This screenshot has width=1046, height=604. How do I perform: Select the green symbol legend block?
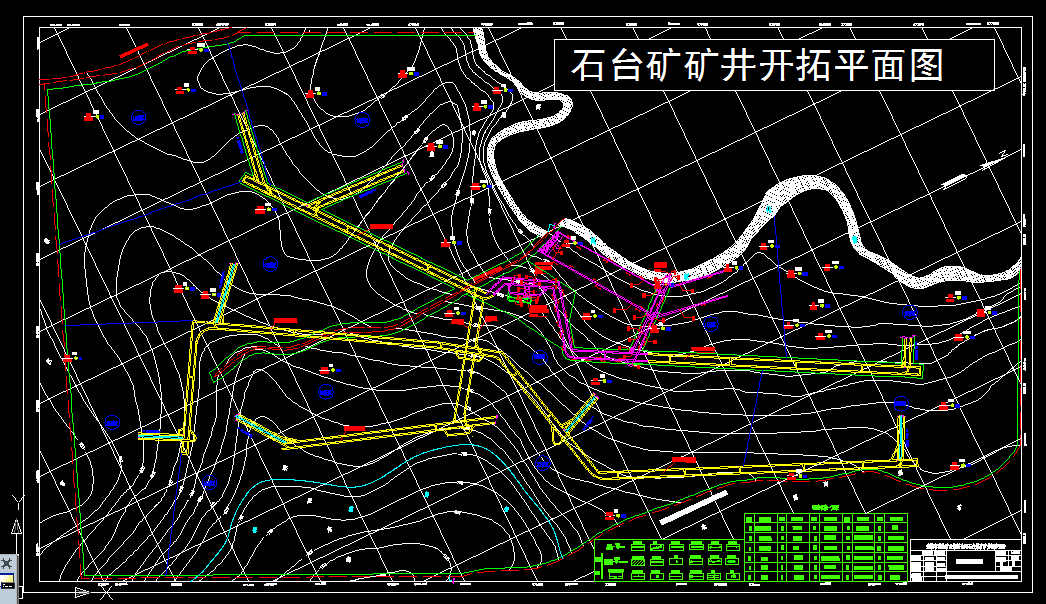click(668, 561)
